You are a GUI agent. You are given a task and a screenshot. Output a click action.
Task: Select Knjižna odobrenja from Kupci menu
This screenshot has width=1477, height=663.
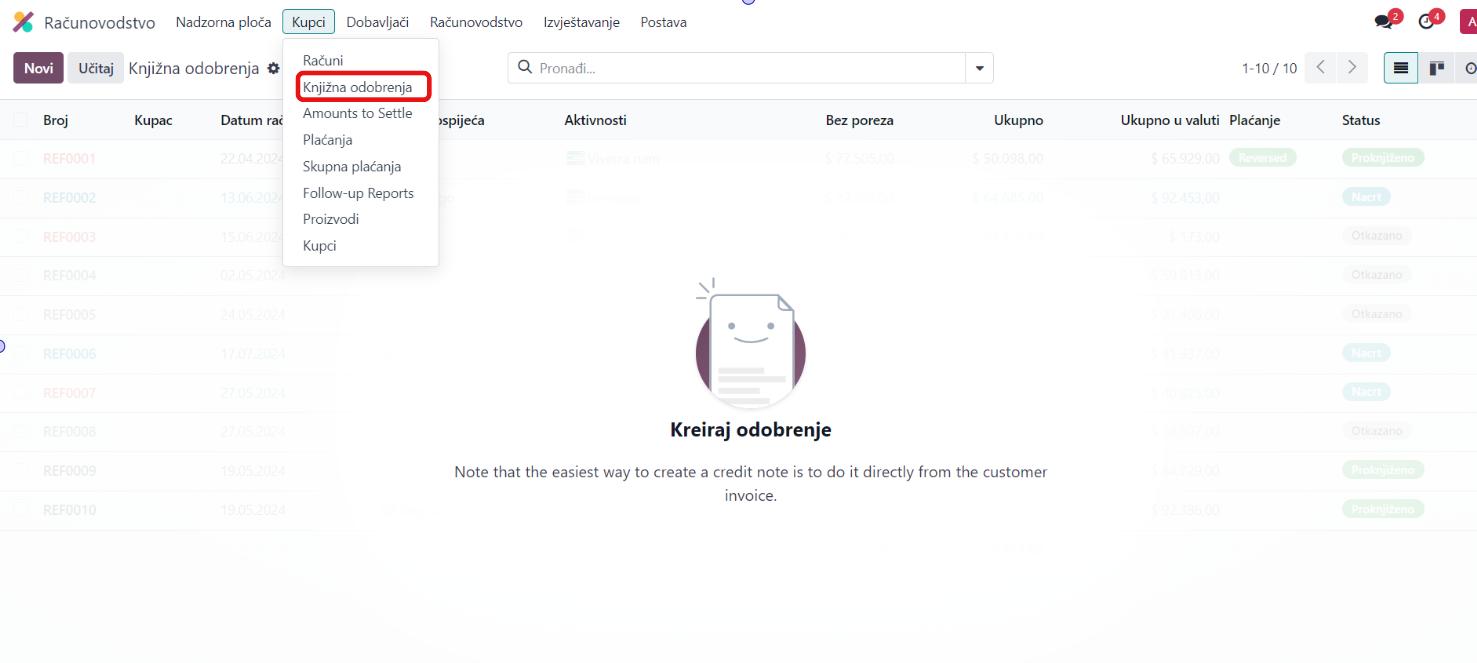[x=357, y=87]
